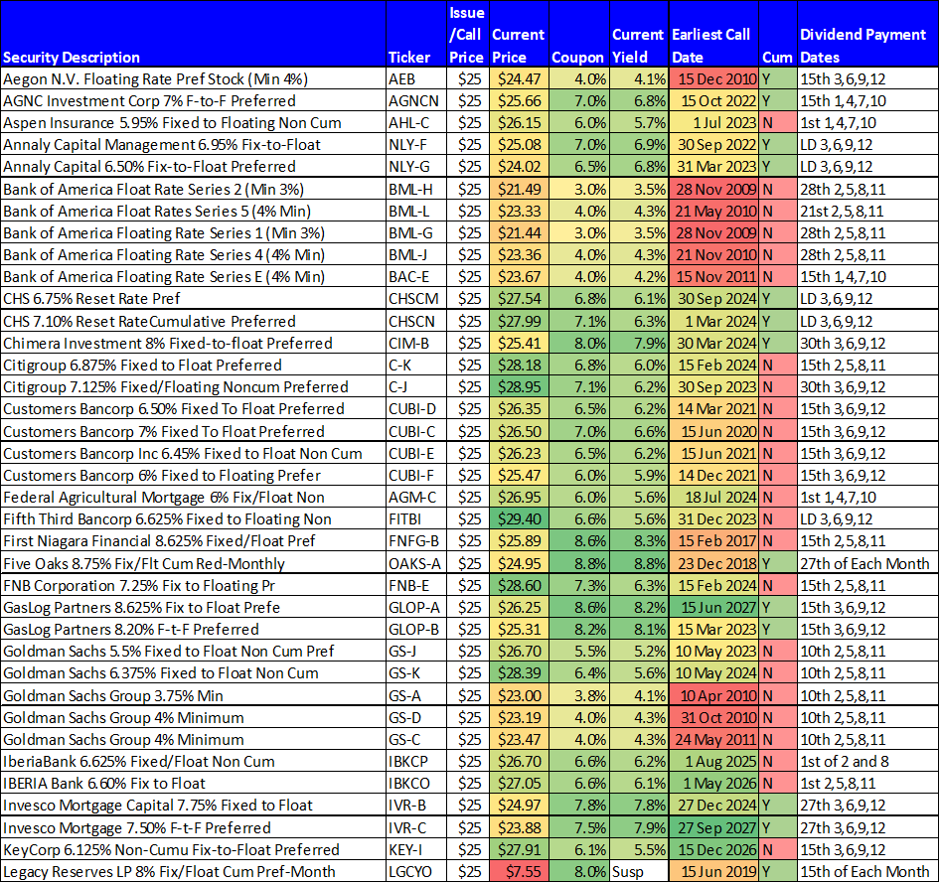
Task: Click the 27 Sep 2027 call date
Action: click(713, 827)
